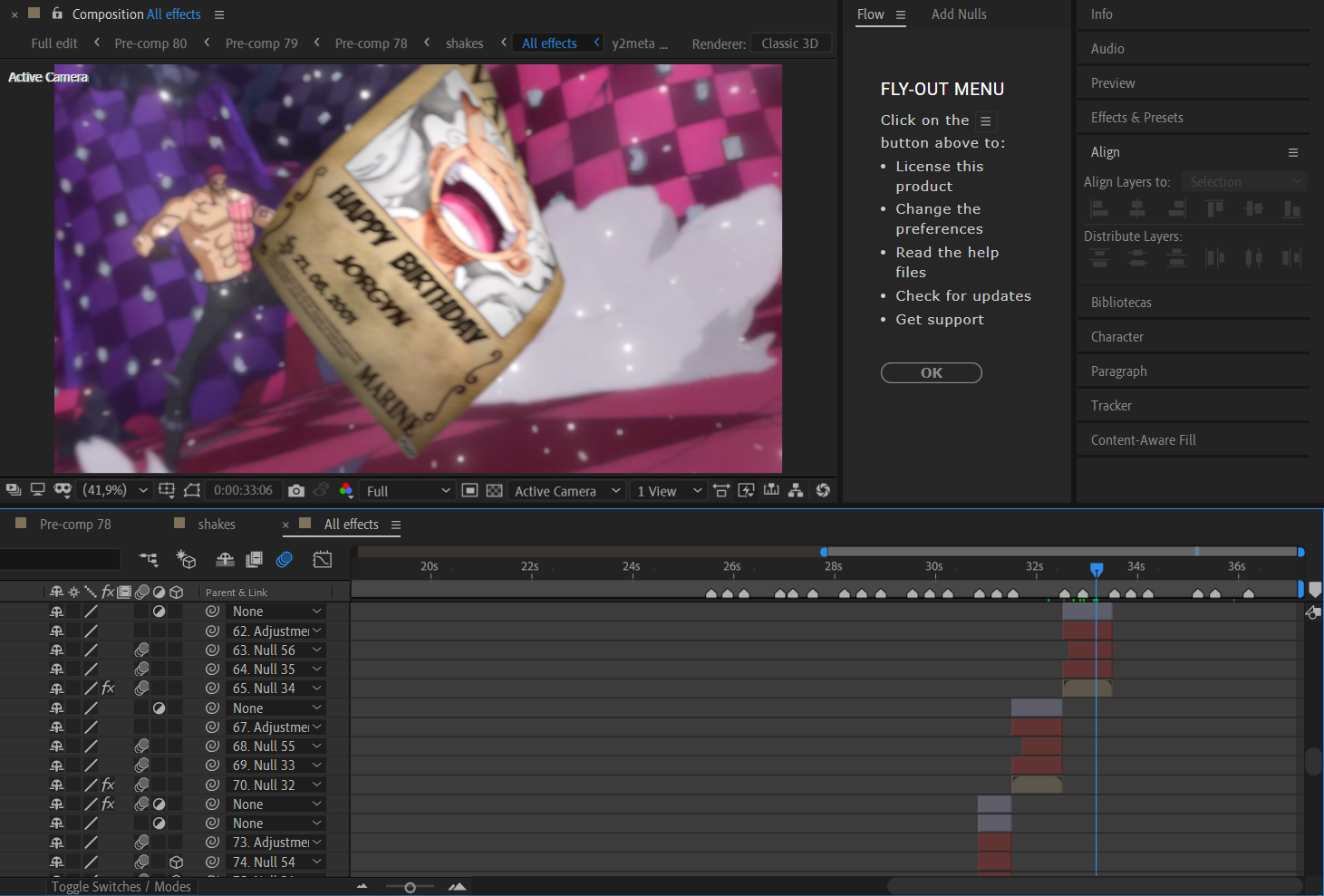The height and width of the screenshot is (896, 1324).
Task: Click the Timeline button in the viewer bar
Action: coord(771,490)
